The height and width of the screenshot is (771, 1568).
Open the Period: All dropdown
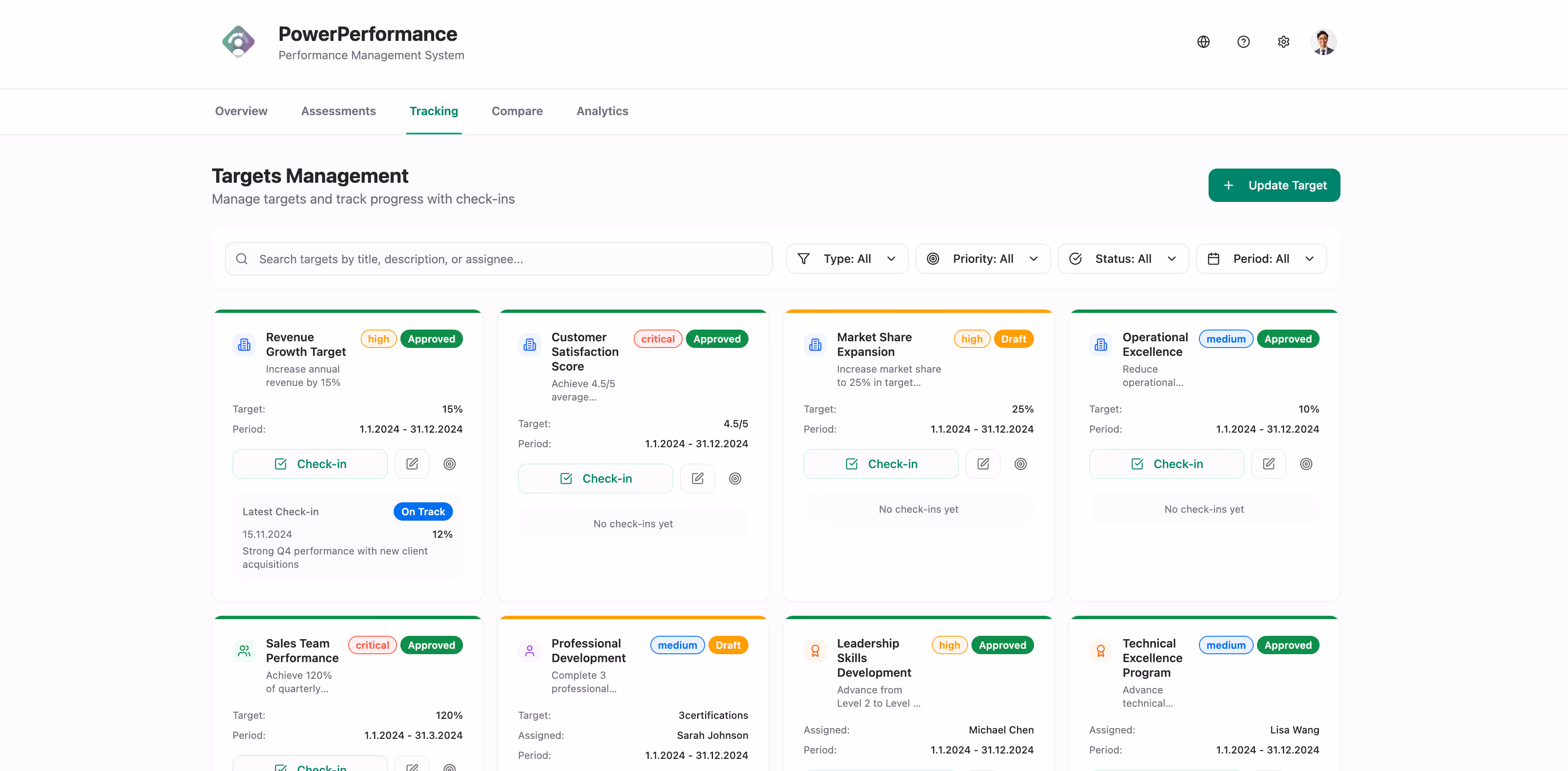(x=1261, y=259)
